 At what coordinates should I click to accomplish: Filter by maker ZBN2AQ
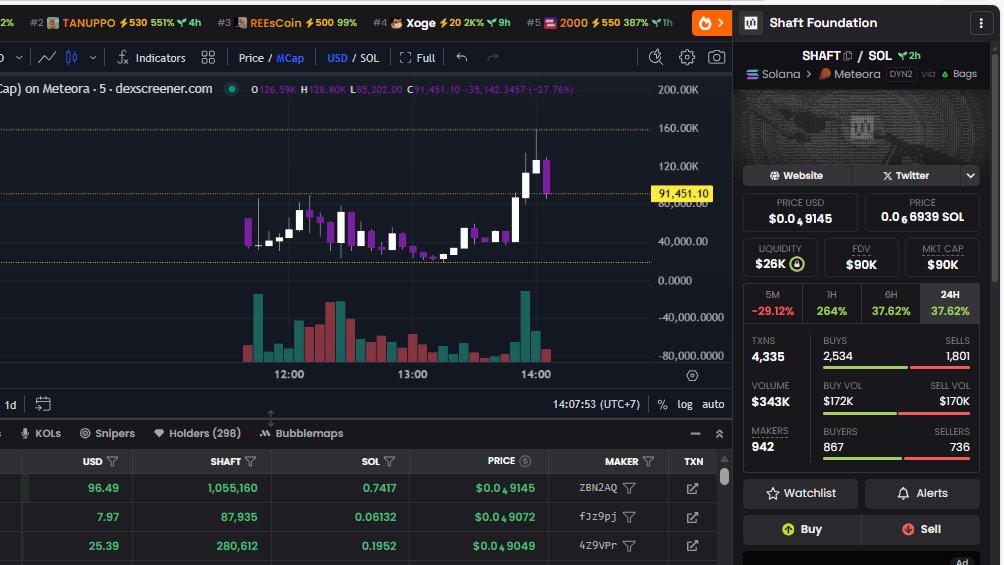point(629,489)
